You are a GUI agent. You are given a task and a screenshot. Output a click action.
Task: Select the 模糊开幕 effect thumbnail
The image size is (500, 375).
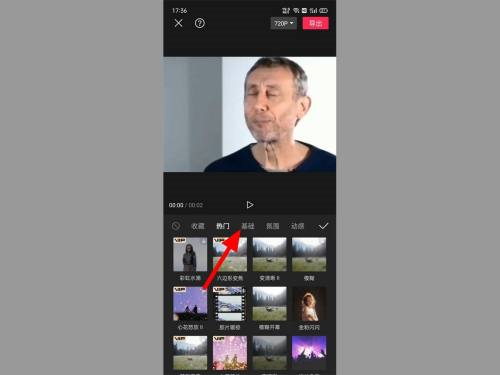tap(269, 304)
